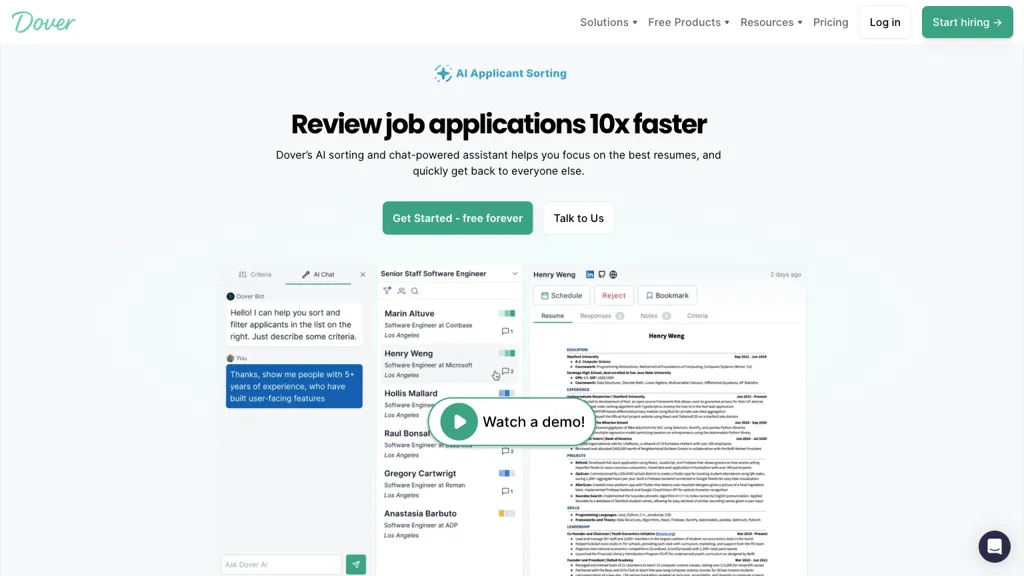Open the Resources dropdown menu
Screen dimensions: 1024x576
771,22
